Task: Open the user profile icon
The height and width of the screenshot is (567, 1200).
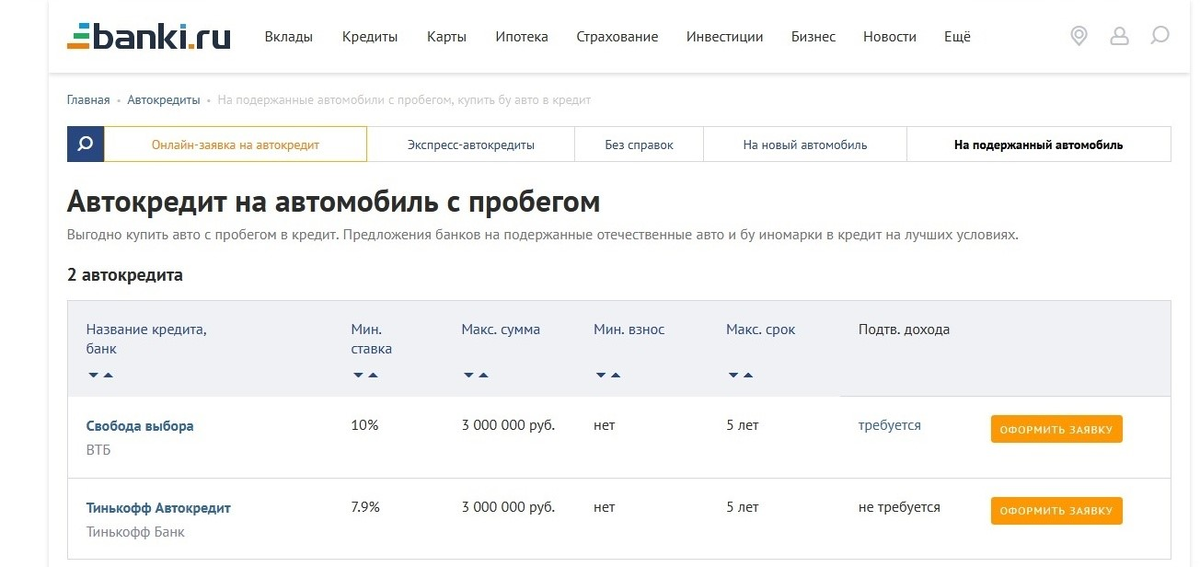Action: tap(1119, 36)
